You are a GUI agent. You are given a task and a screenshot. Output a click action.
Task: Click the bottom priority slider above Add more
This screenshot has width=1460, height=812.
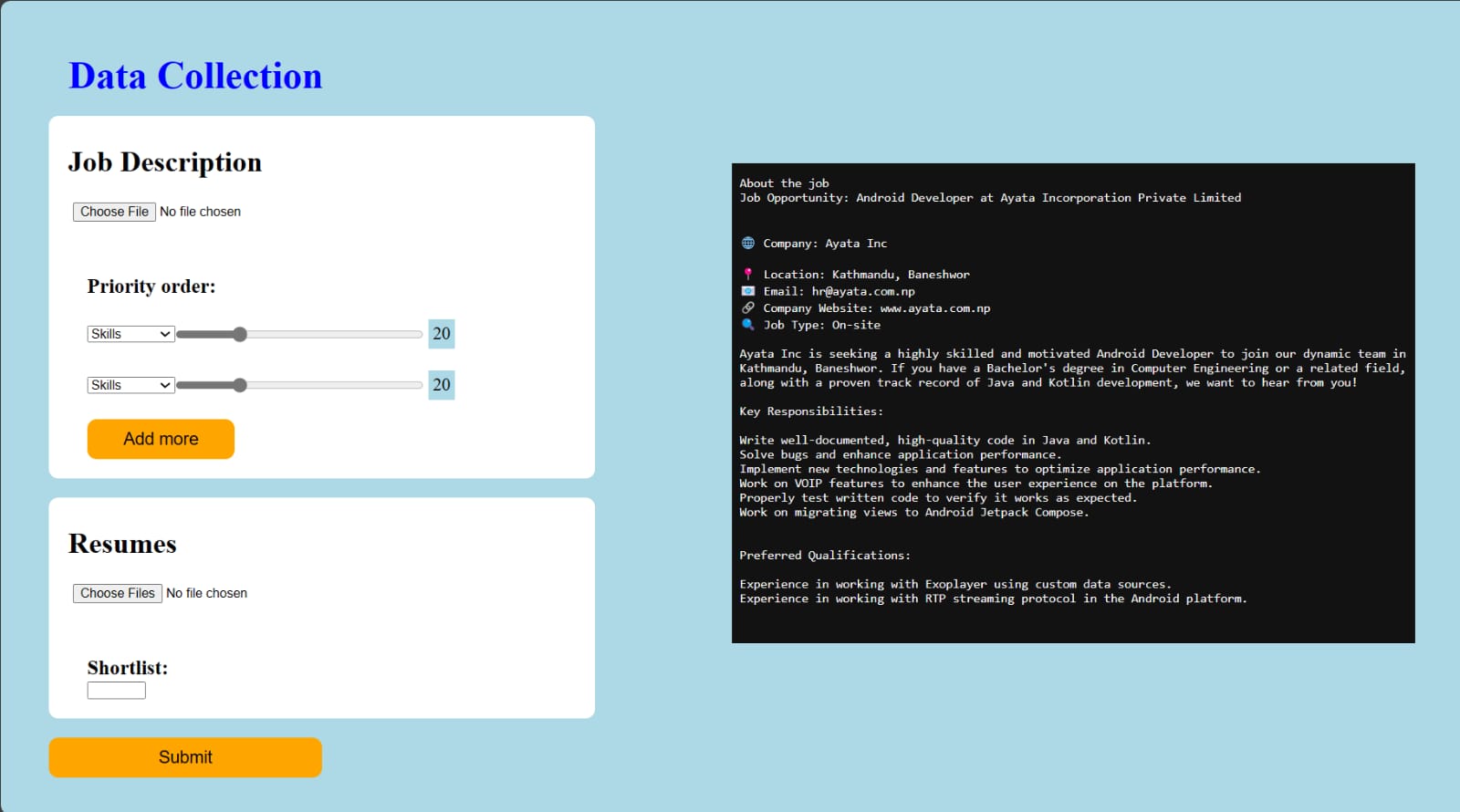point(299,386)
